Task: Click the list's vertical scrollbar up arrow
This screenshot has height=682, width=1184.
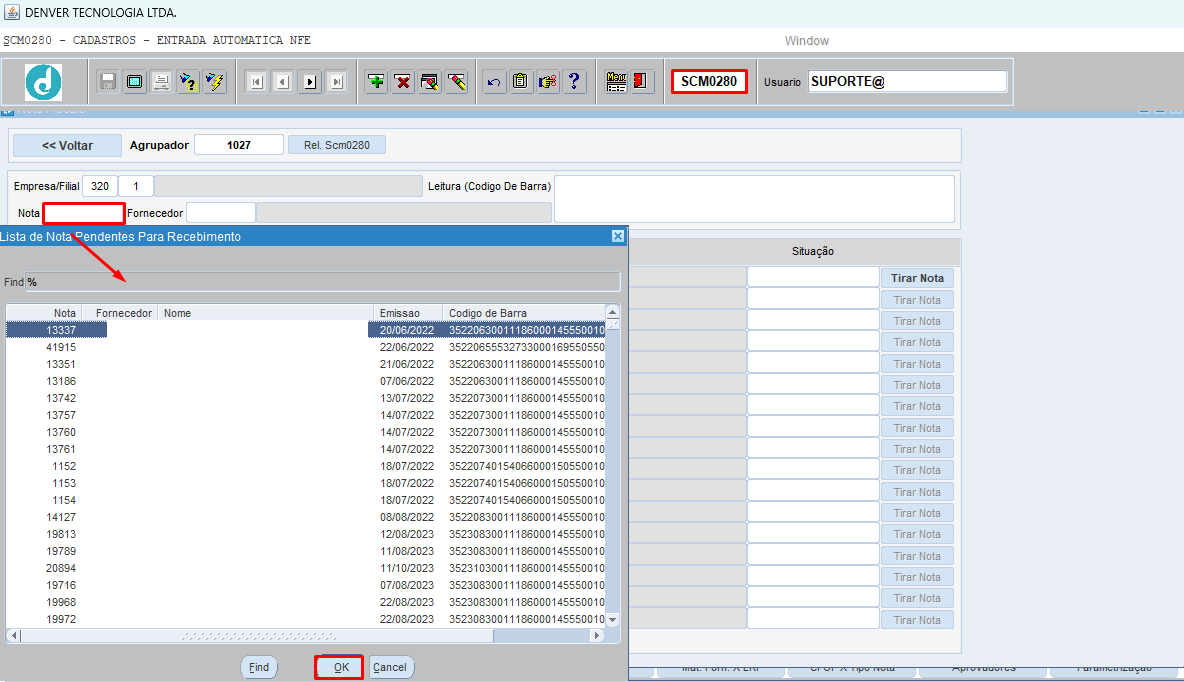Action: (x=612, y=312)
